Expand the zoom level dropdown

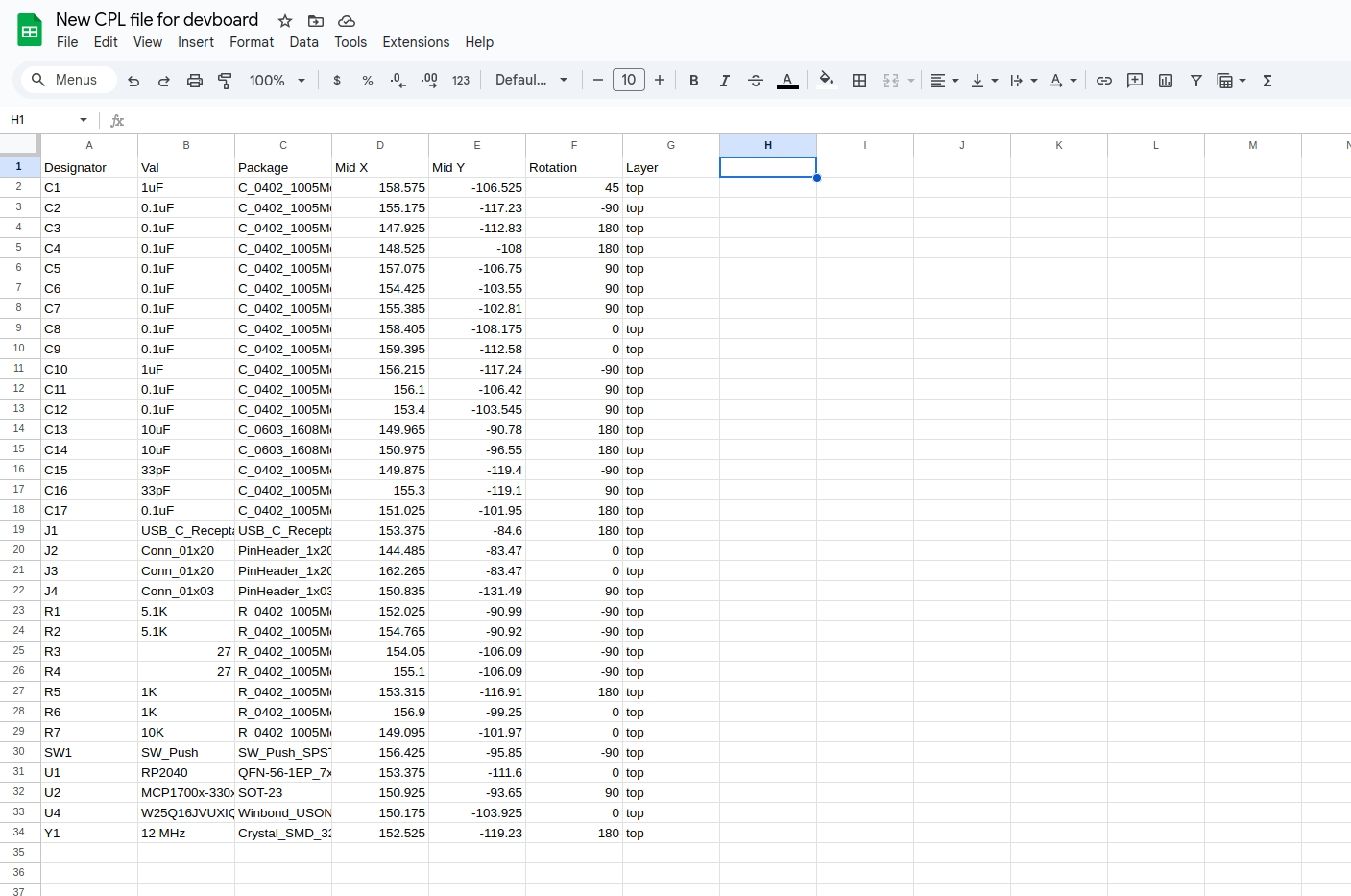click(277, 81)
